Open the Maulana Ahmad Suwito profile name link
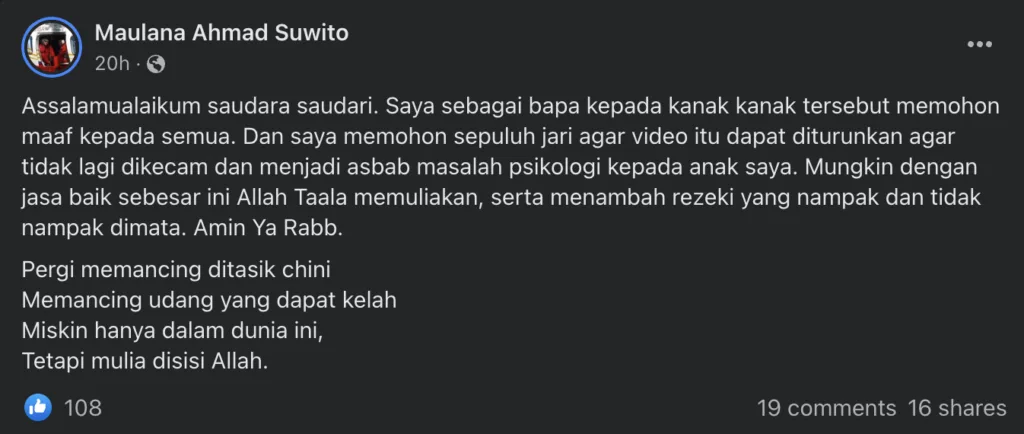The image size is (1024, 434). tap(221, 33)
